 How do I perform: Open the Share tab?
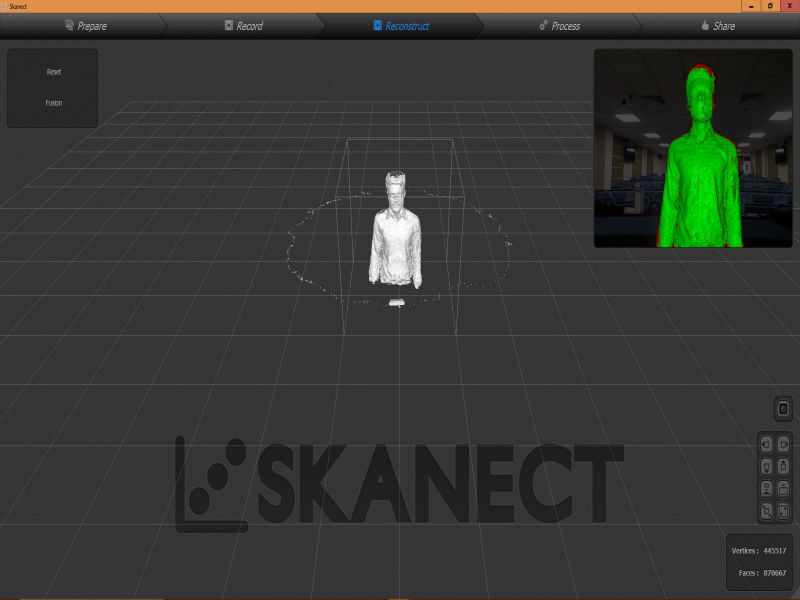click(718, 26)
